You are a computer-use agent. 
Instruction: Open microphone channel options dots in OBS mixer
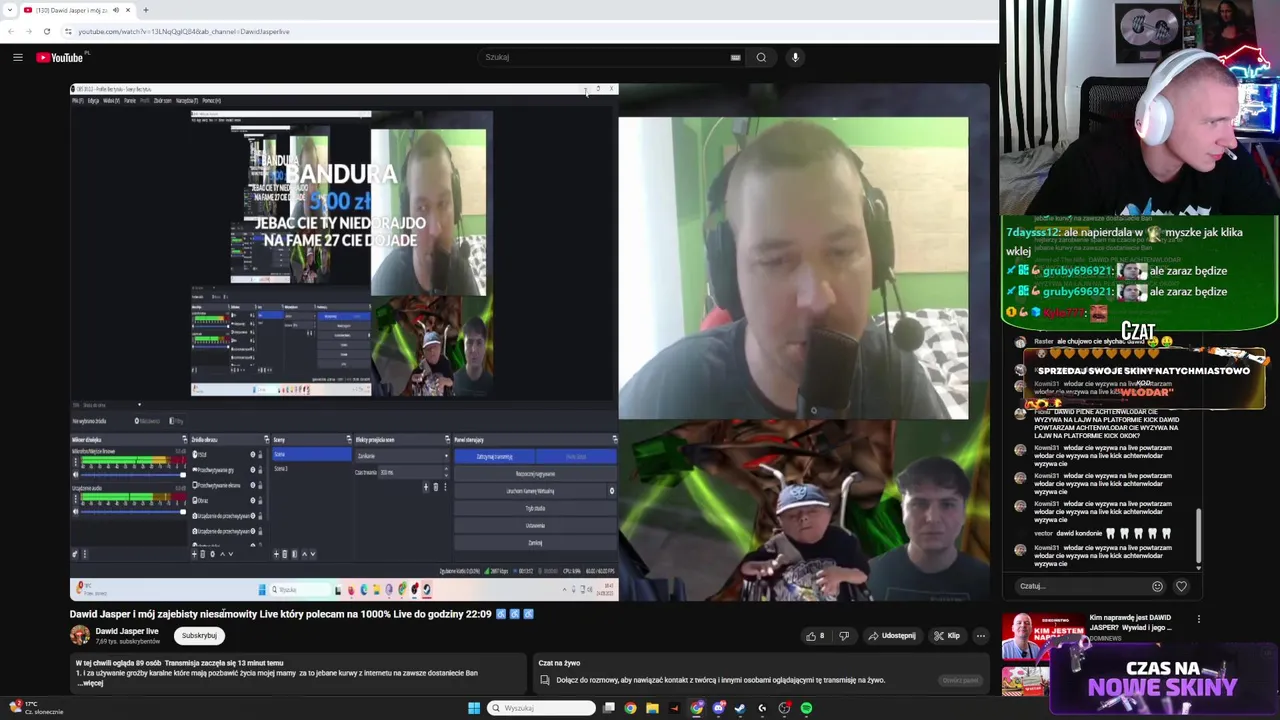click(x=75, y=462)
